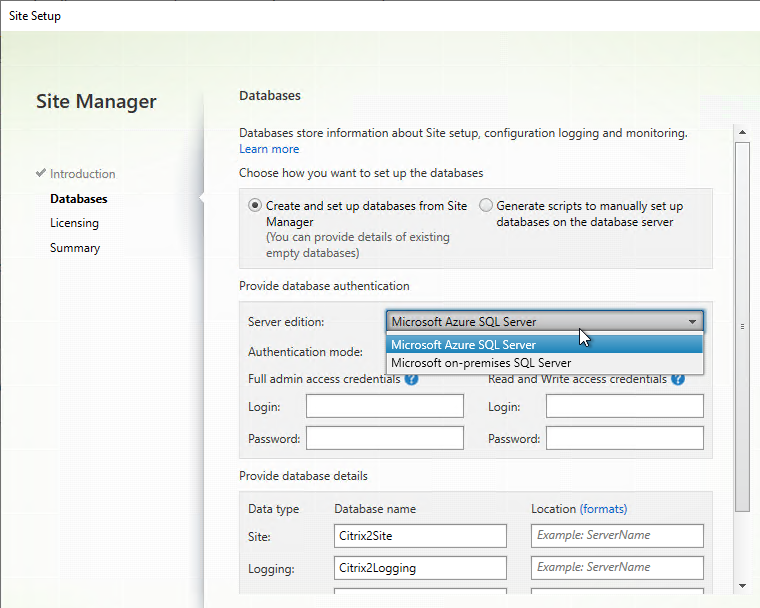Select Create and set up databases radio button
The height and width of the screenshot is (608, 760).
[x=255, y=206]
